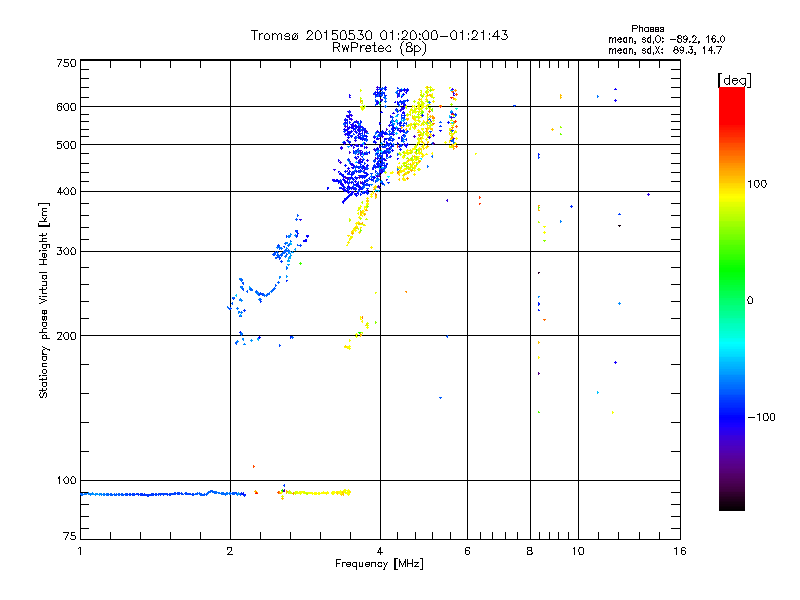The height and width of the screenshot is (600, 800).
Task: Pick the green zero-degree band on the colorbar
Action: [x=731, y=299]
